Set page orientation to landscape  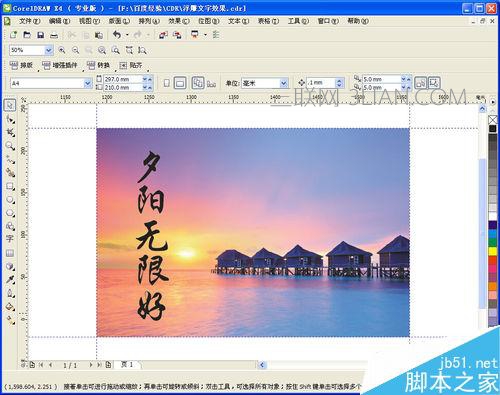[x=180, y=83]
